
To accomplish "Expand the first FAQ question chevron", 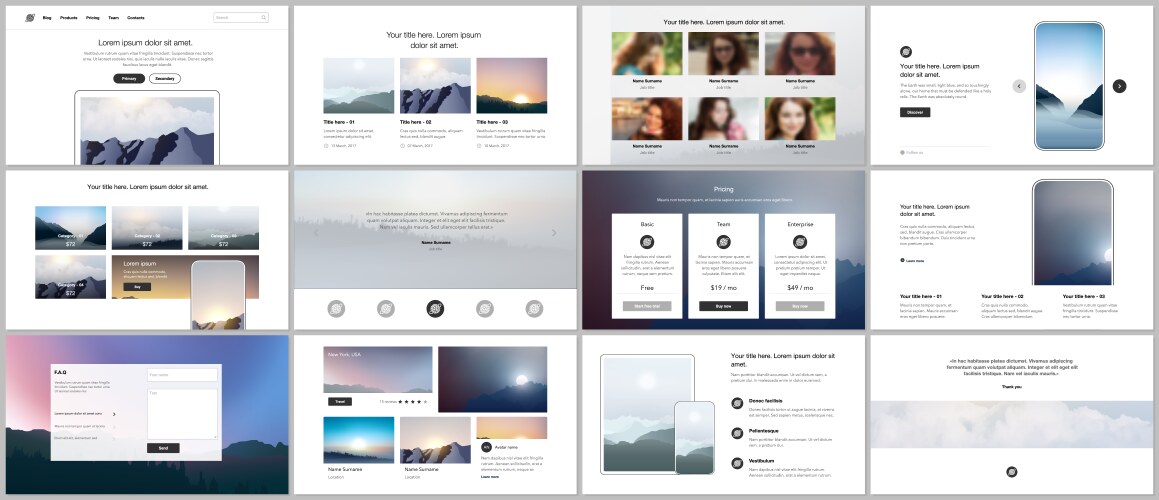I will [x=113, y=413].
